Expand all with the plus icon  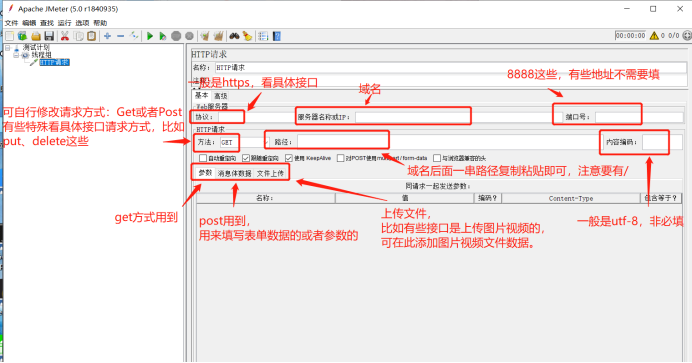pyautogui.click(x=107, y=36)
